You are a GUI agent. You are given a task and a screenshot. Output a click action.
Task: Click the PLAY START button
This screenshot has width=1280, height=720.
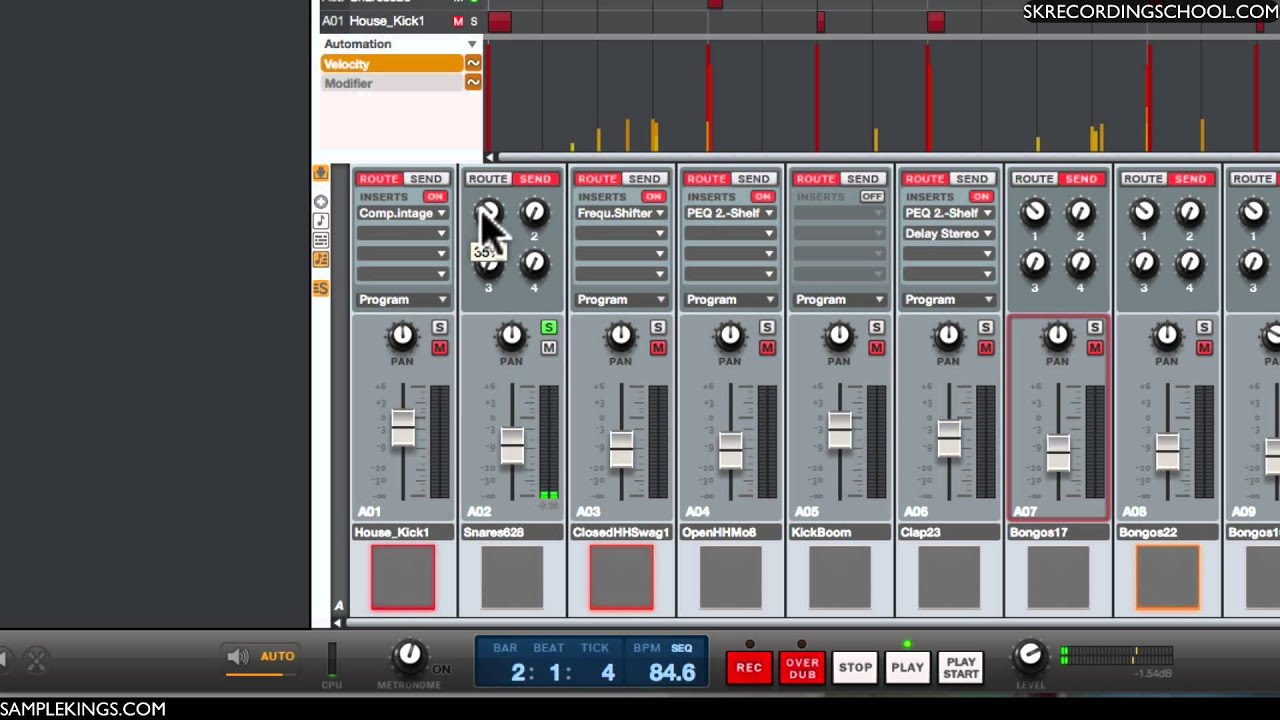[x=961, y=668]
